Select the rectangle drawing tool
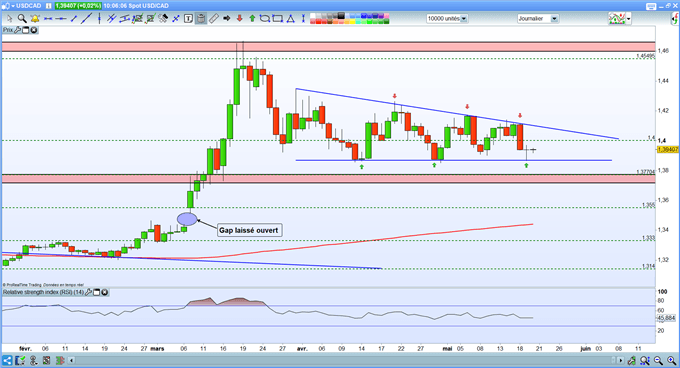680x368 pixels. click(x=277, y=19)
